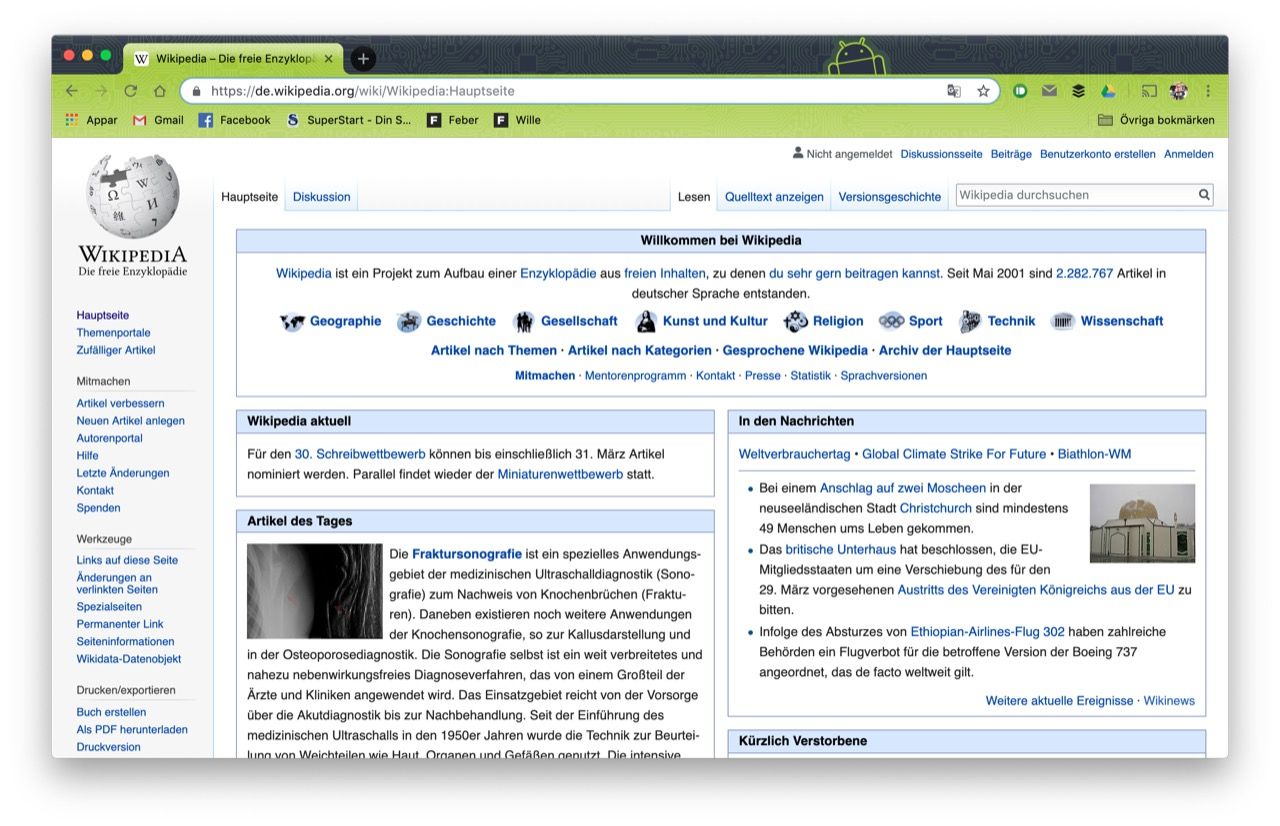Close the Wikipedia browser tab
1280x826 pixels.
pos(329,59)
